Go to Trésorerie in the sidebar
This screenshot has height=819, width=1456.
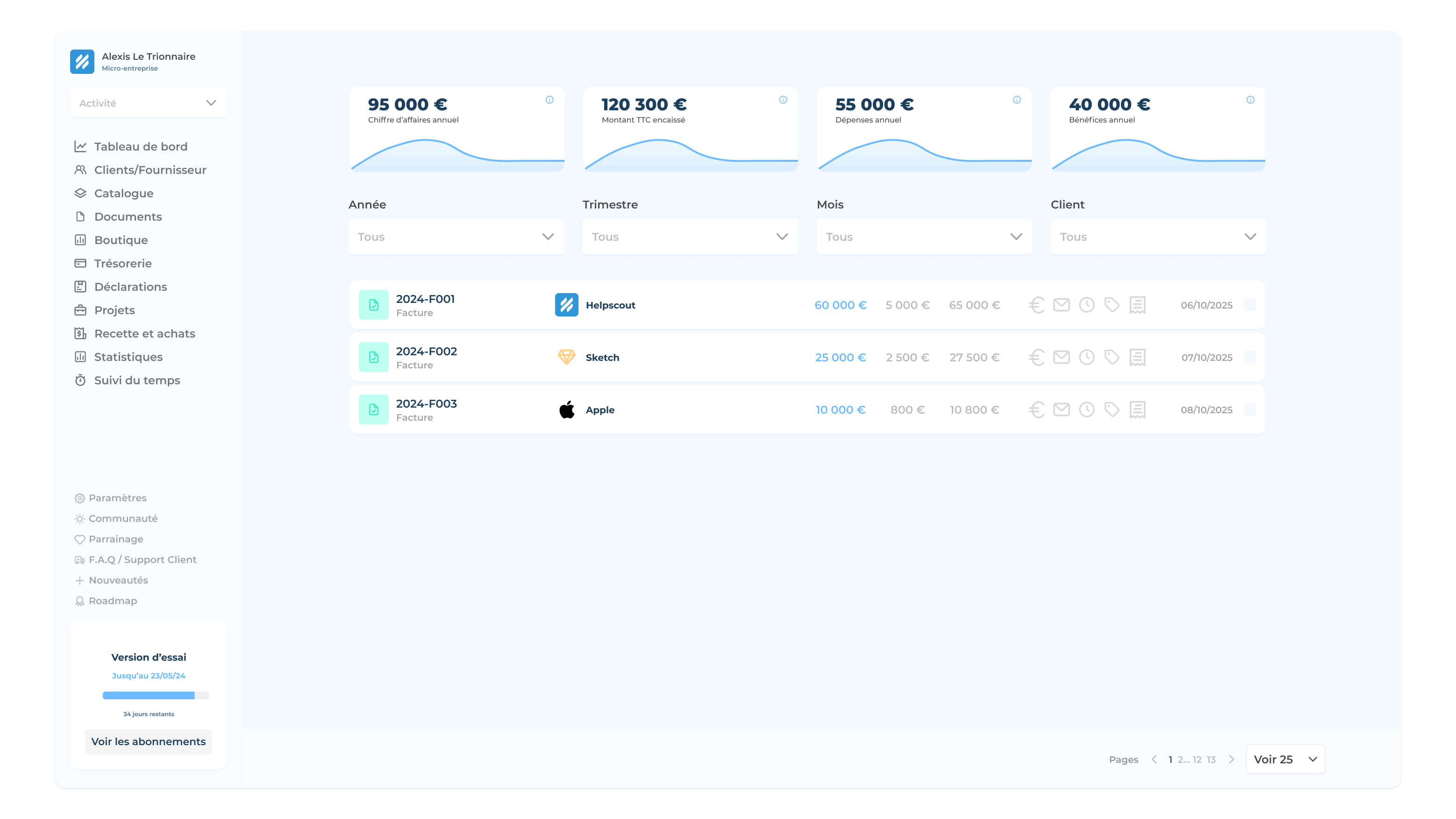(122, 264)
